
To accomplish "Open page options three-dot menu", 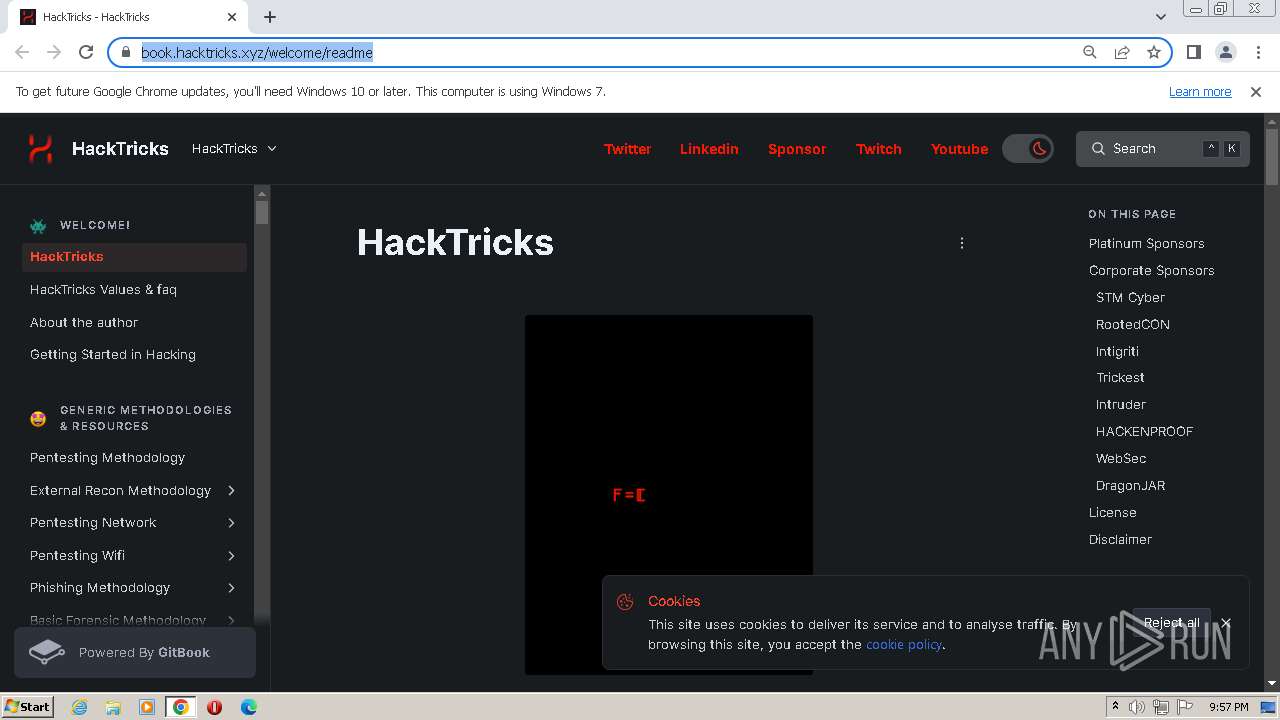I will pyautogui.click(x=962, y=243).
